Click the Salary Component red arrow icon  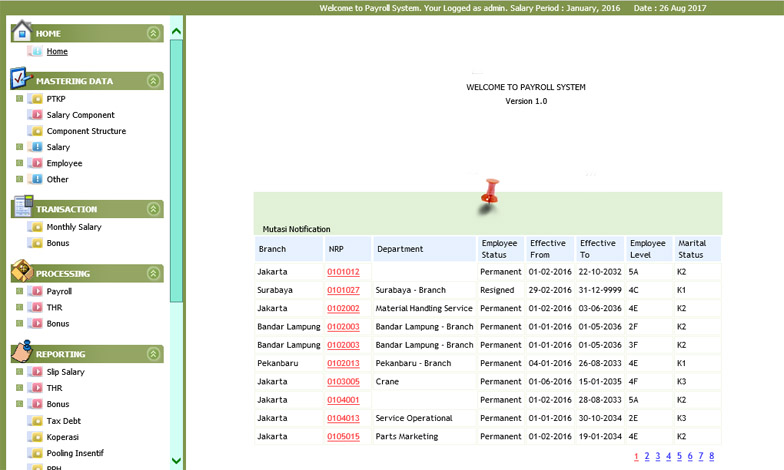click(35, 115)
